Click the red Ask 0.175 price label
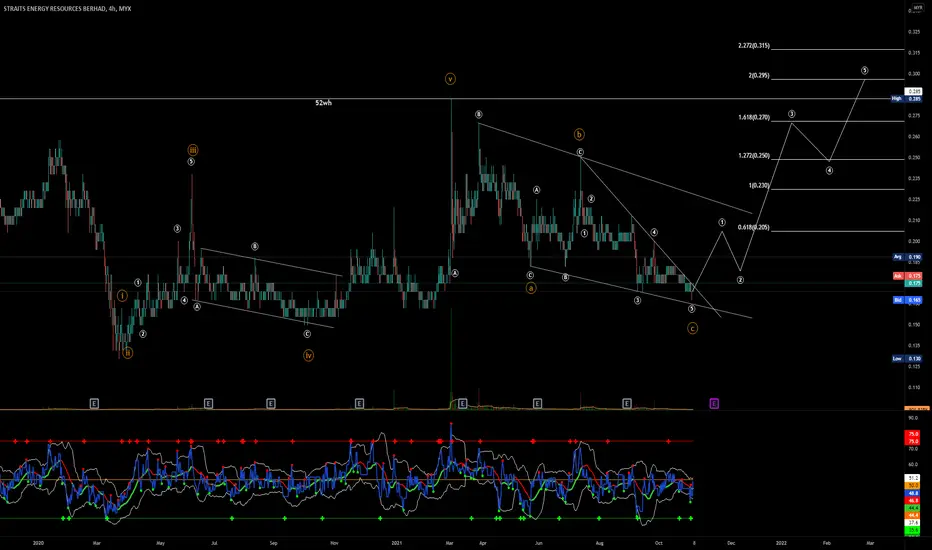The width and height of the screenshot is (932, 550). 907,276
